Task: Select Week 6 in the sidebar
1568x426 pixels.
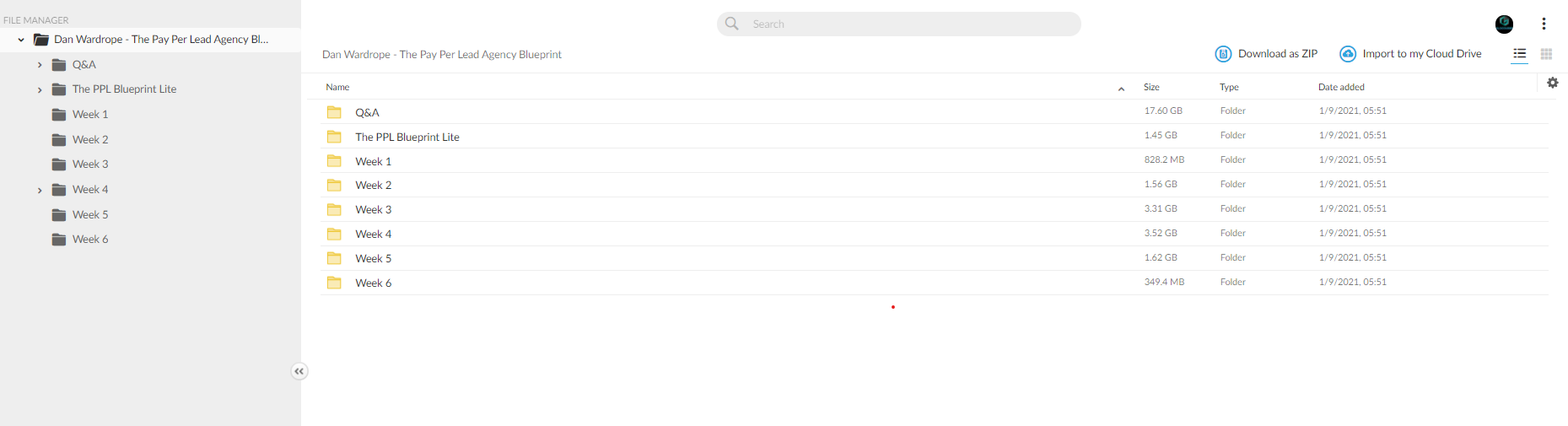Action: [90, 240]
